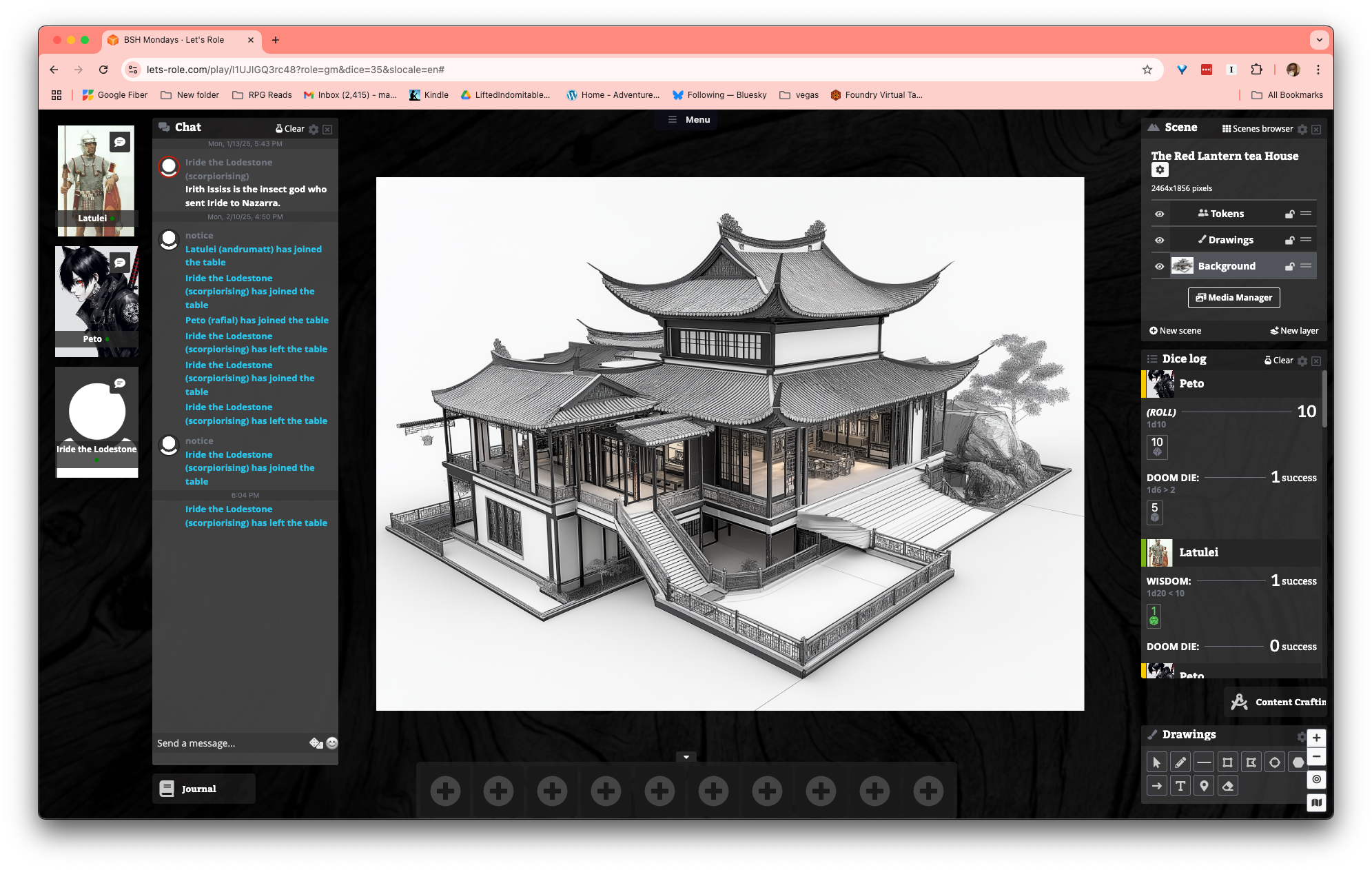Open a new browser tab

tap(276, 40)
